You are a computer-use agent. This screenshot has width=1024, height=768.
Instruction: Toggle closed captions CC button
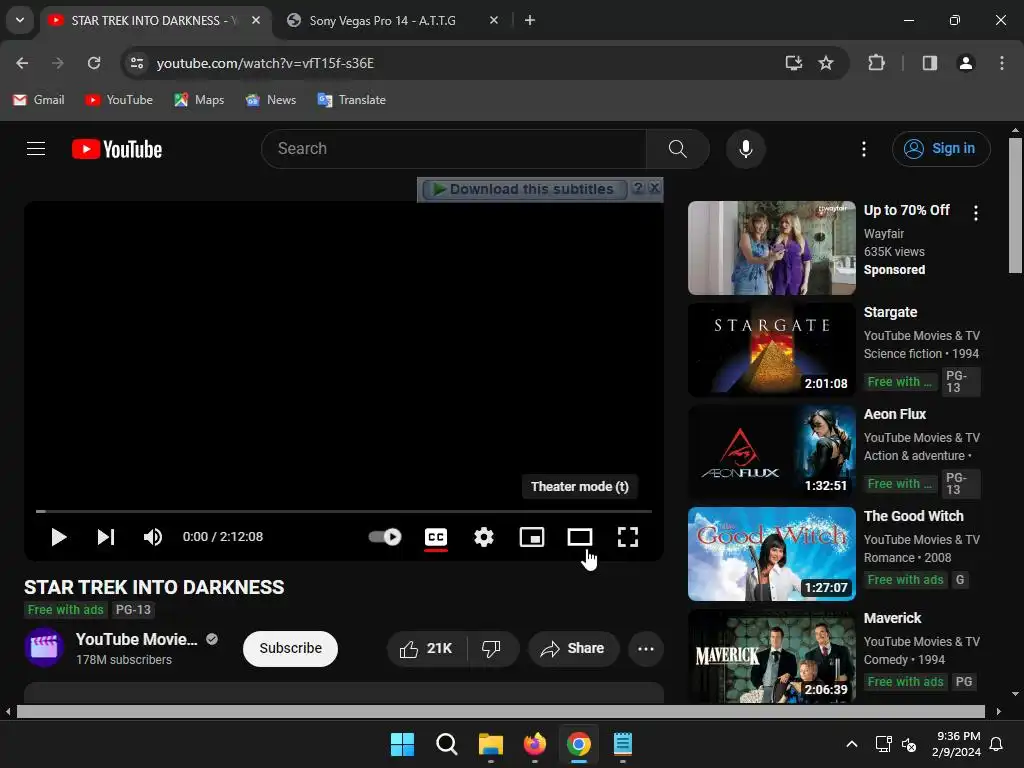pos(436,537)
